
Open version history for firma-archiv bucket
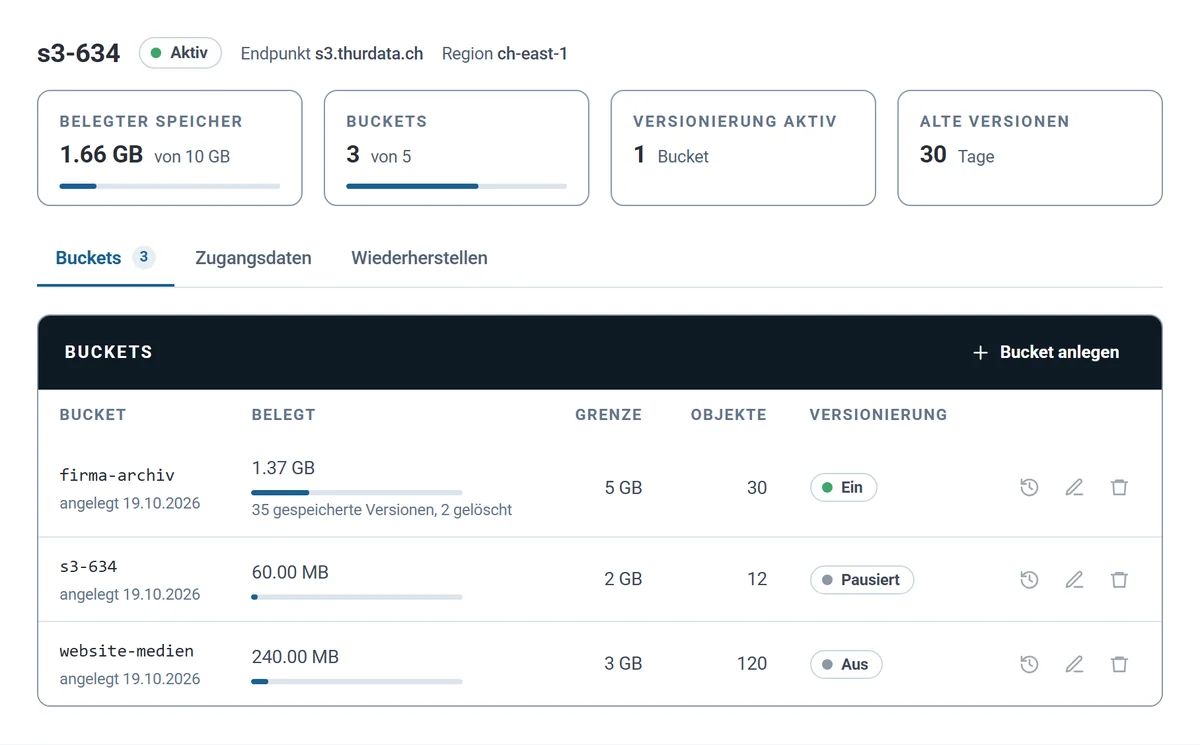(1029, 488)
